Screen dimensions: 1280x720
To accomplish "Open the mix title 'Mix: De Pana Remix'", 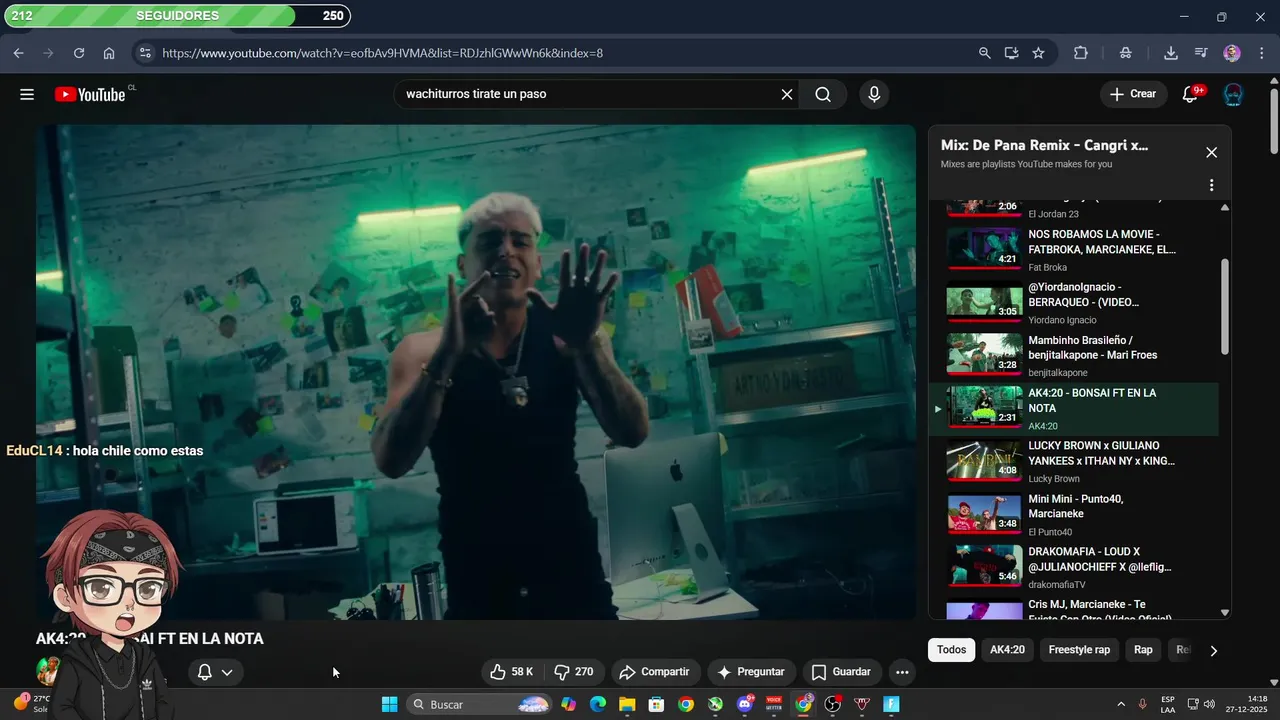I will point(1044,145).
